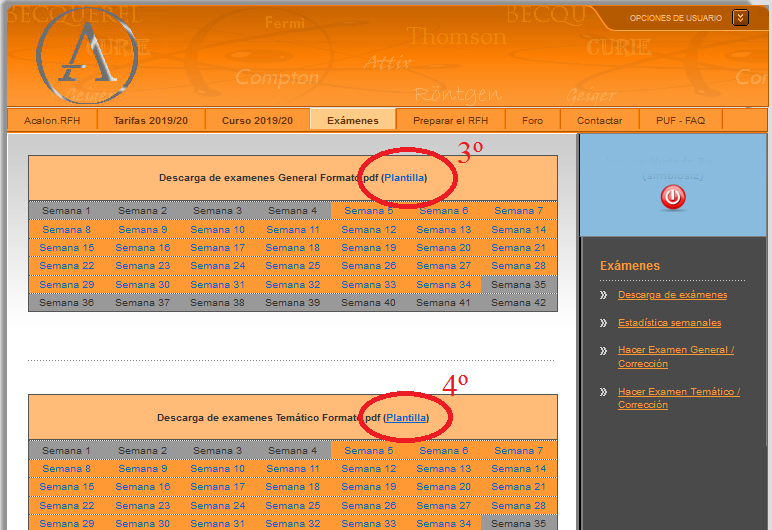Open the Estadística semanales sidebar link
Image resolution: width=772 pixels, height=530 pixels.
[669, 323]
